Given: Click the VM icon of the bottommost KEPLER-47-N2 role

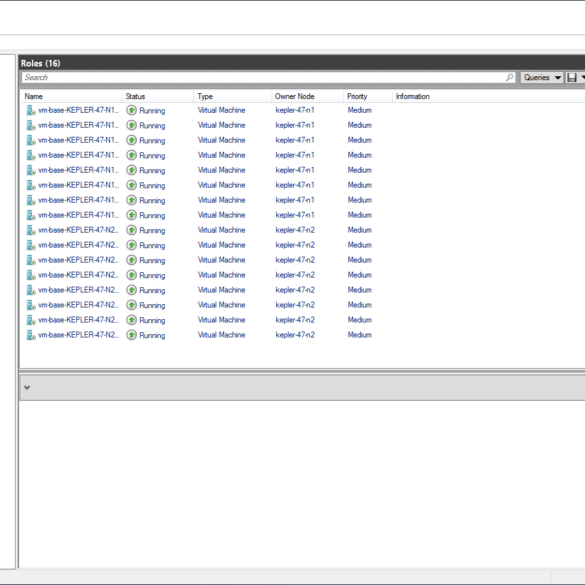Looking at the screenshot, I should [x=31, y=335].
